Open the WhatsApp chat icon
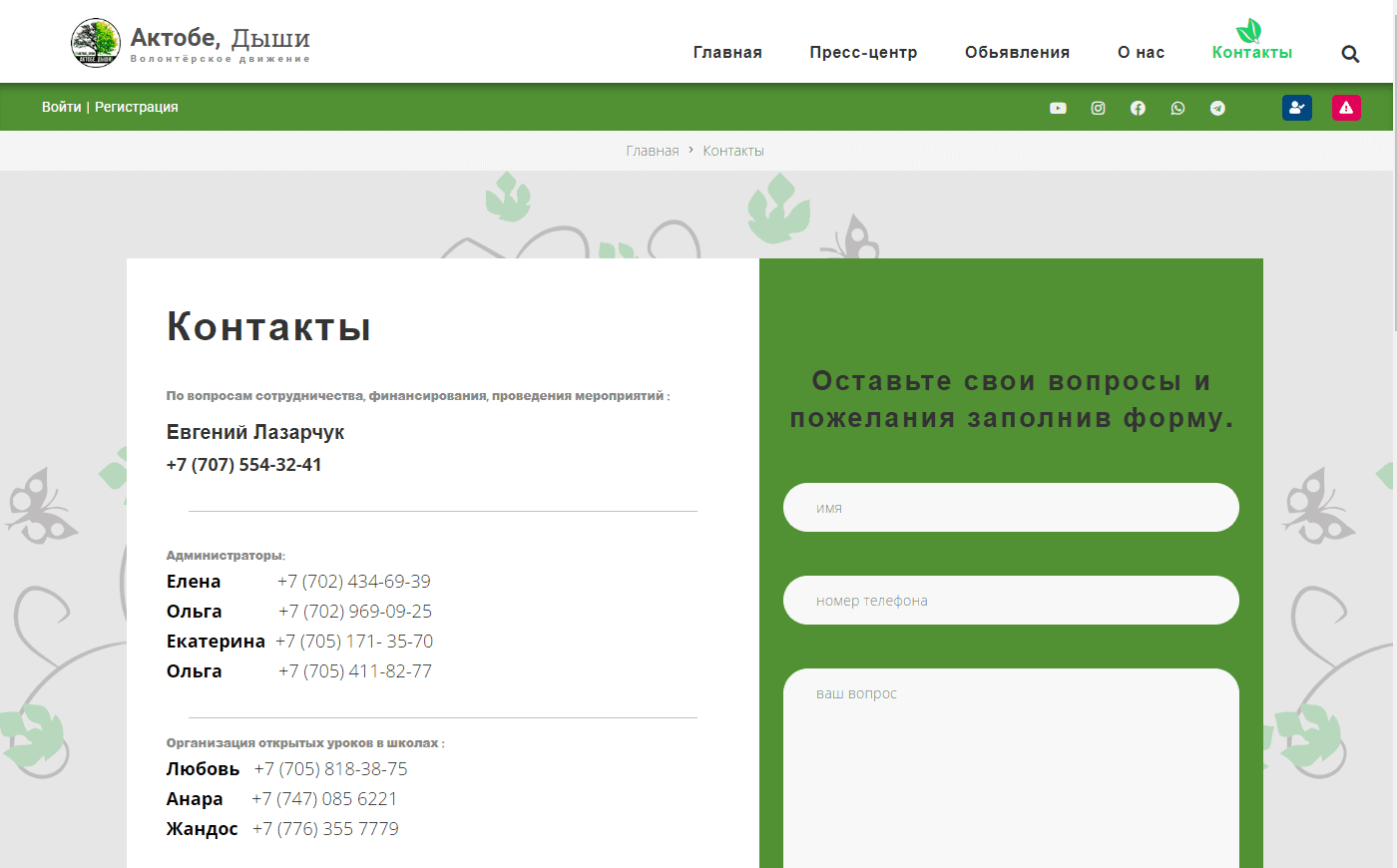The image size is (1397, 868). click(1177, 108)
